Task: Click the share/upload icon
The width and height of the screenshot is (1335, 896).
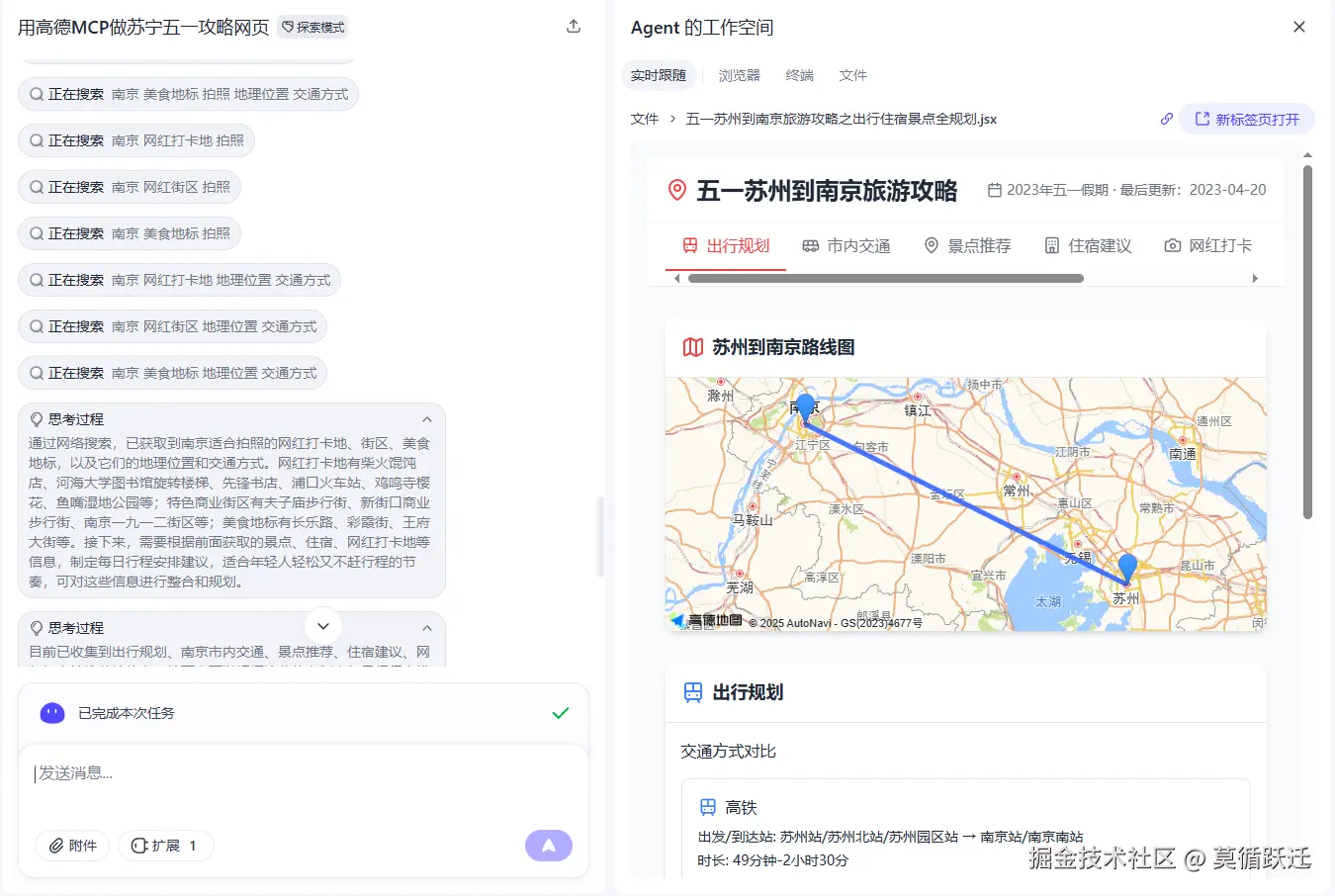Action: 574,27
